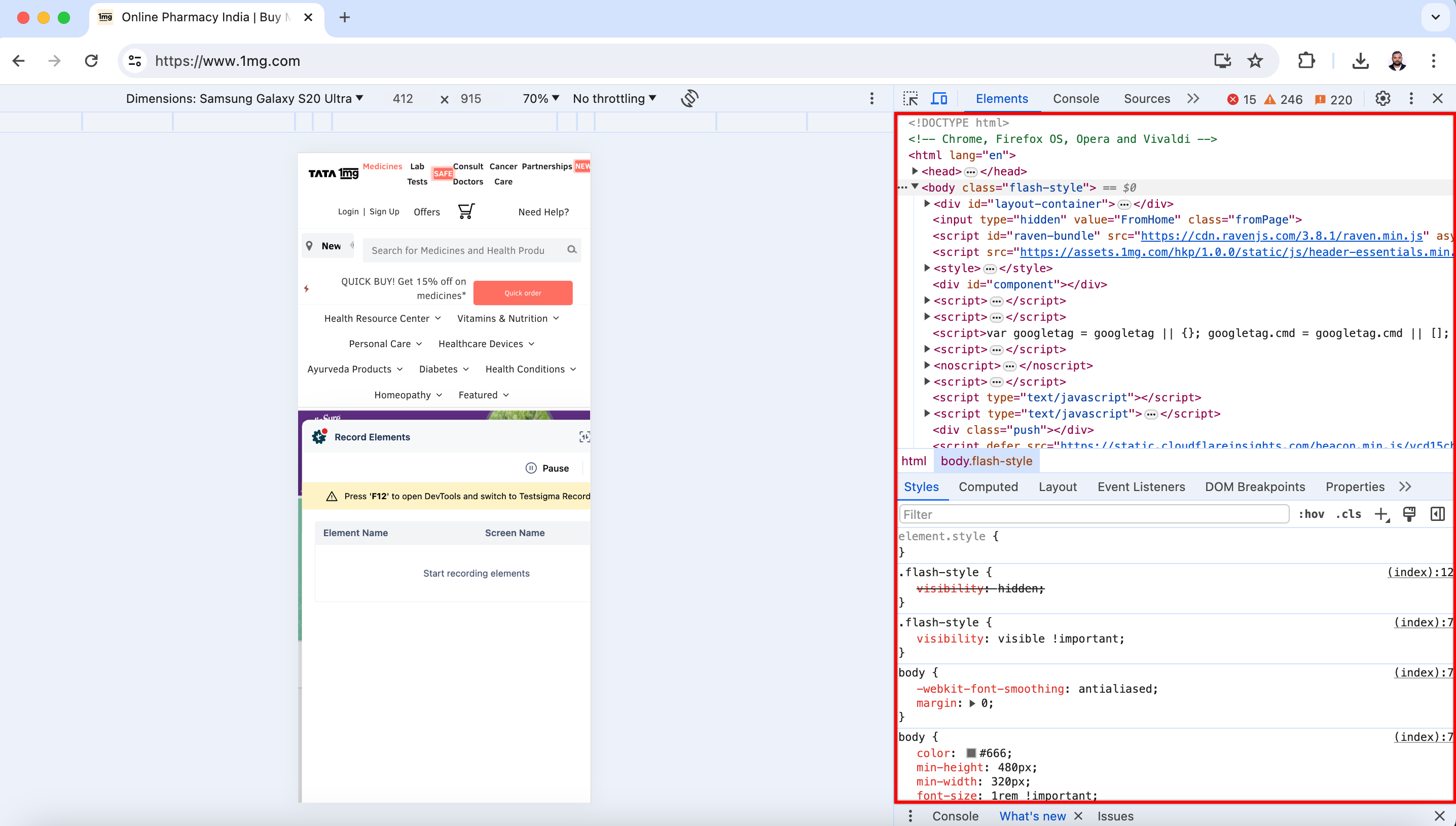Open DevTools settings gear
The width and height of the screenshot is (1456, 826).
click(1383, 99)
